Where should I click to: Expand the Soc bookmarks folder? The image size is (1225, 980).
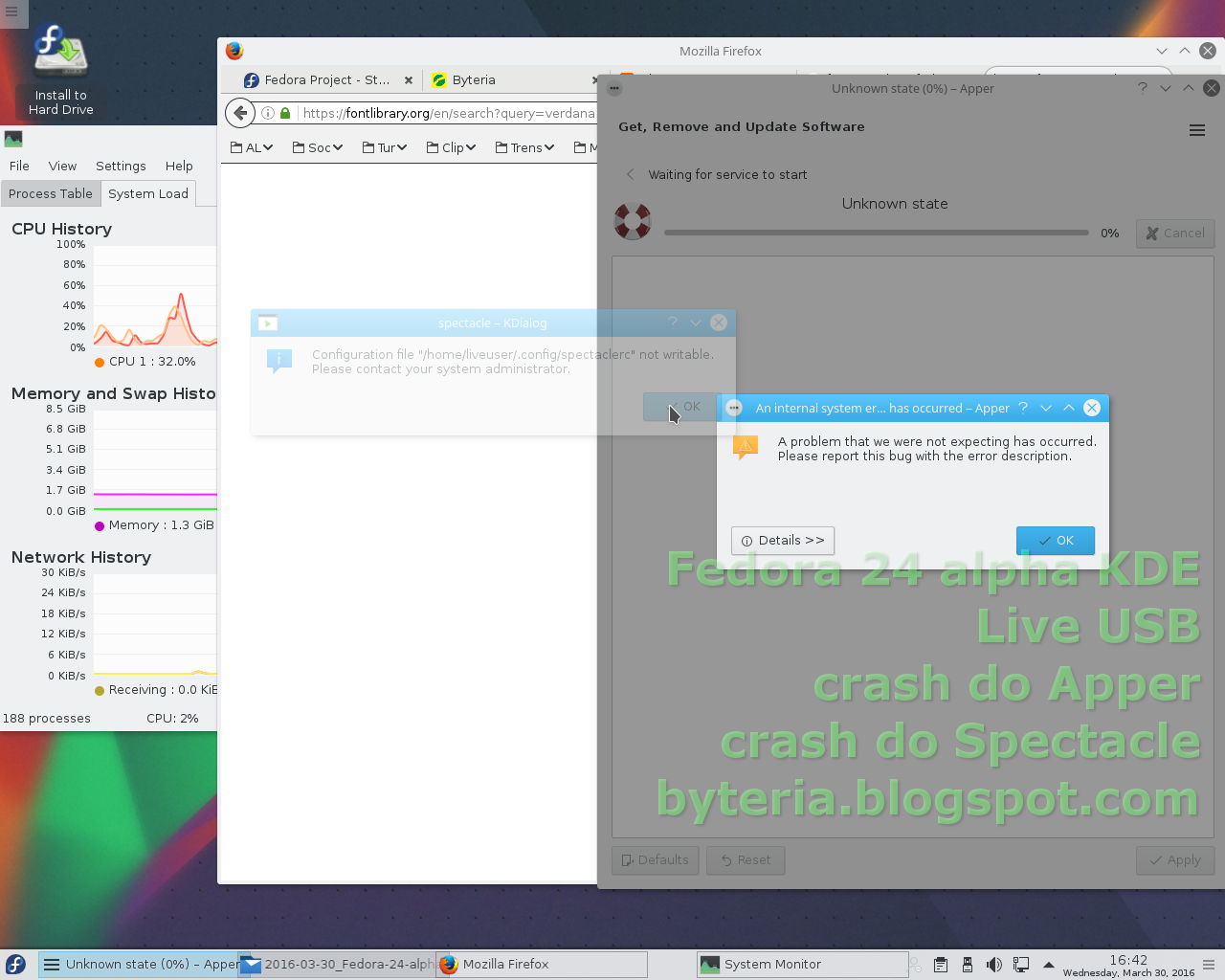pos(317,147)
